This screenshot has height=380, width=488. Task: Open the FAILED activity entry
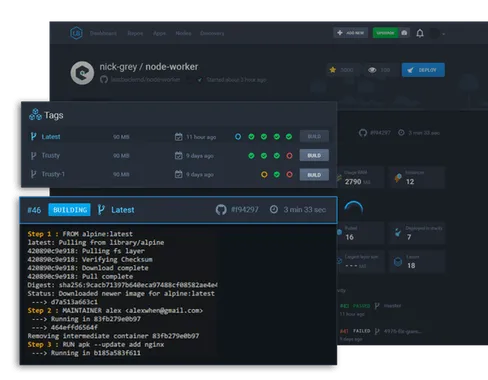click(x=380, y=331)
